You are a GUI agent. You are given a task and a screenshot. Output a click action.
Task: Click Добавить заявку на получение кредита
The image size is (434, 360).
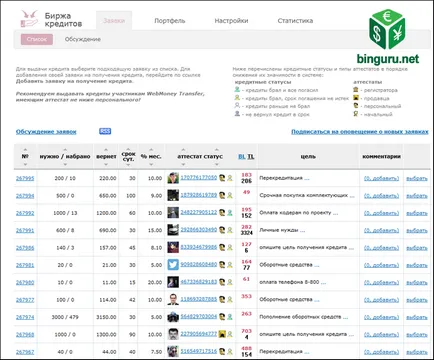tap(75, 81)
